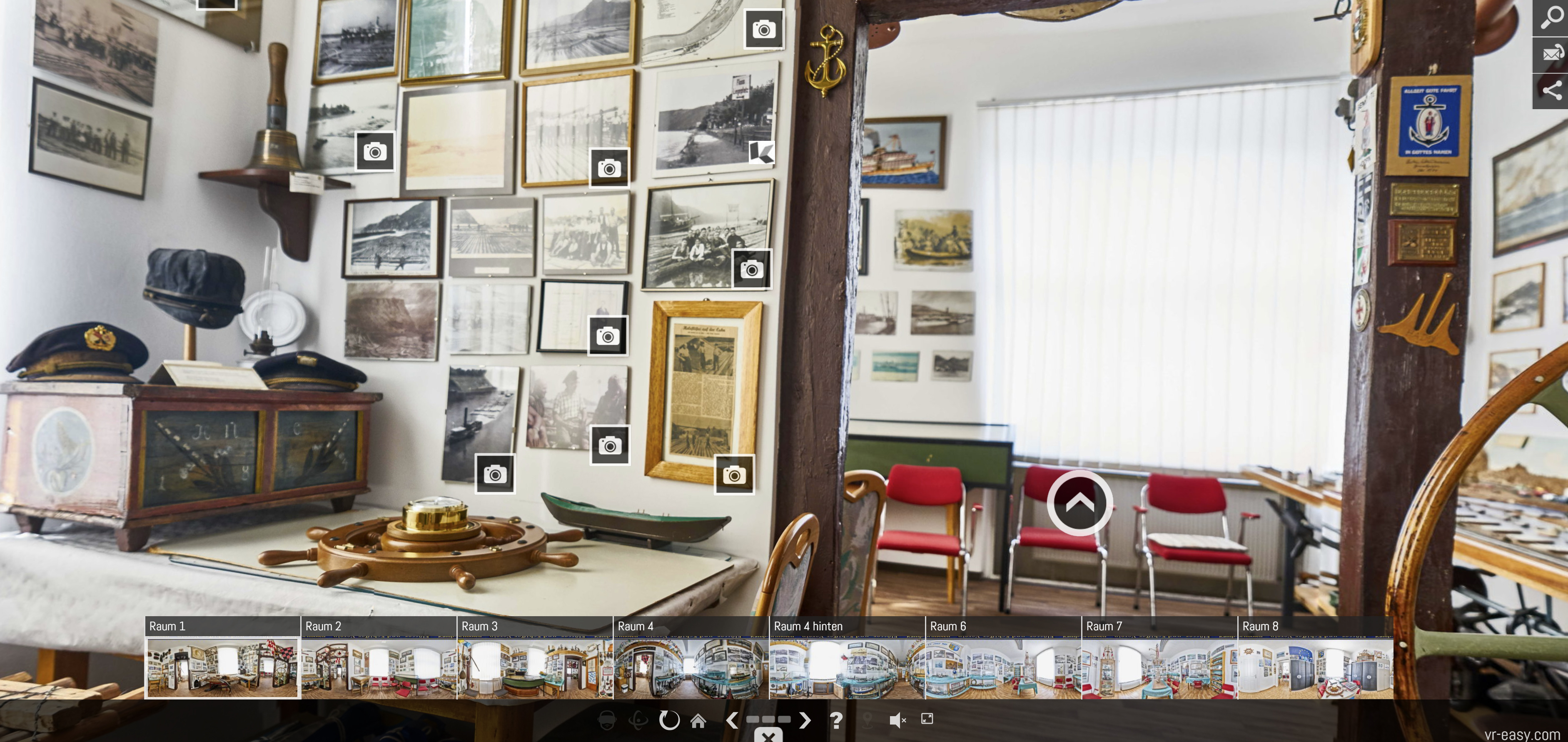Go to previous scene with left chevron
Image resolution: width=1568 pixels, height=742 pixels.
tap(732, 721)
